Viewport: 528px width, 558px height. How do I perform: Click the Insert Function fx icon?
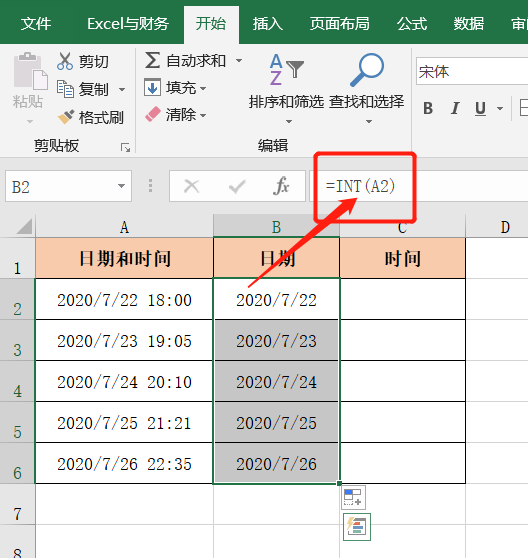(281, 186)
